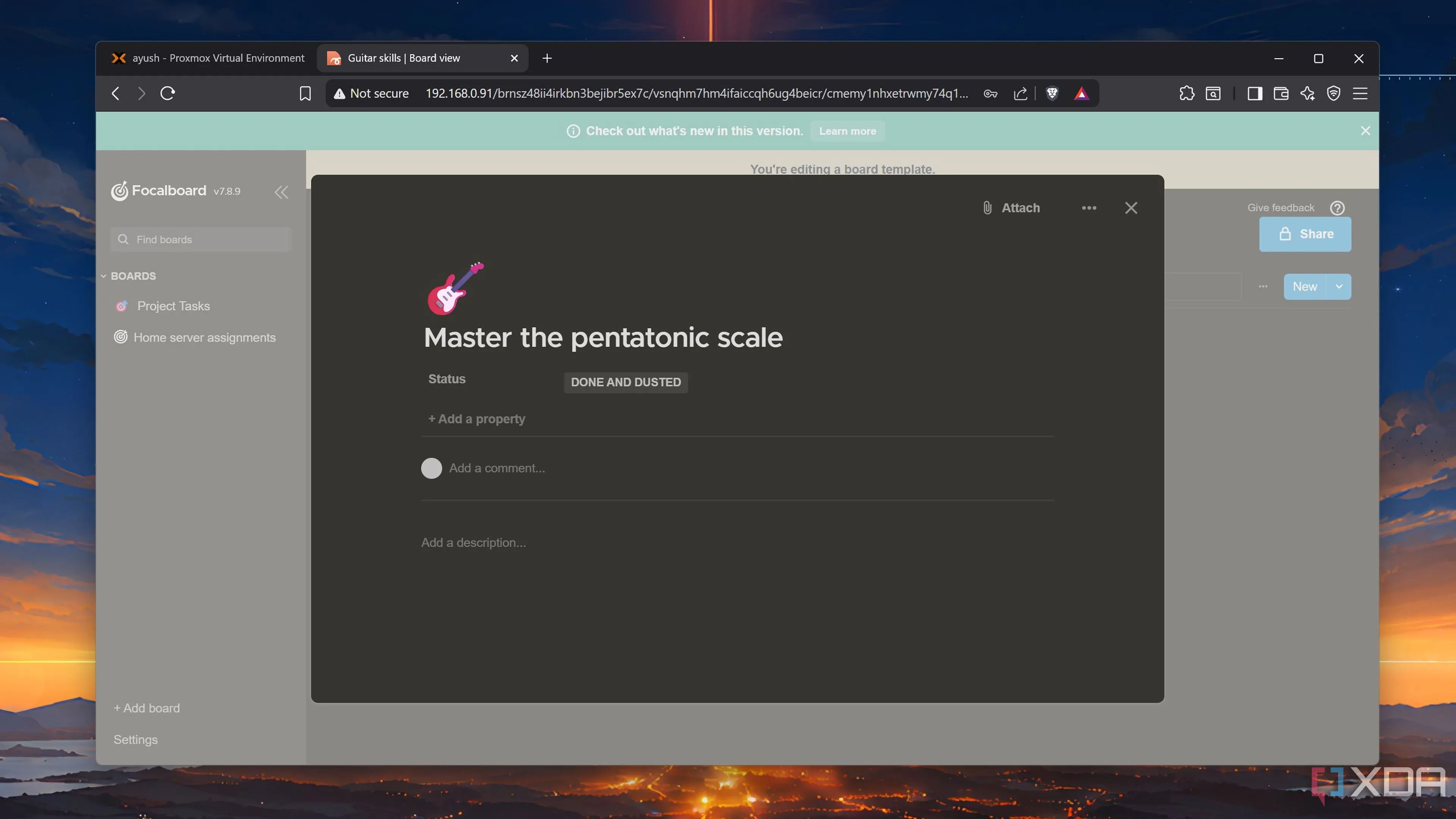Viewport: 1456px width, 819px height.
Task: Bookmark this page
Action: [304, 93]
